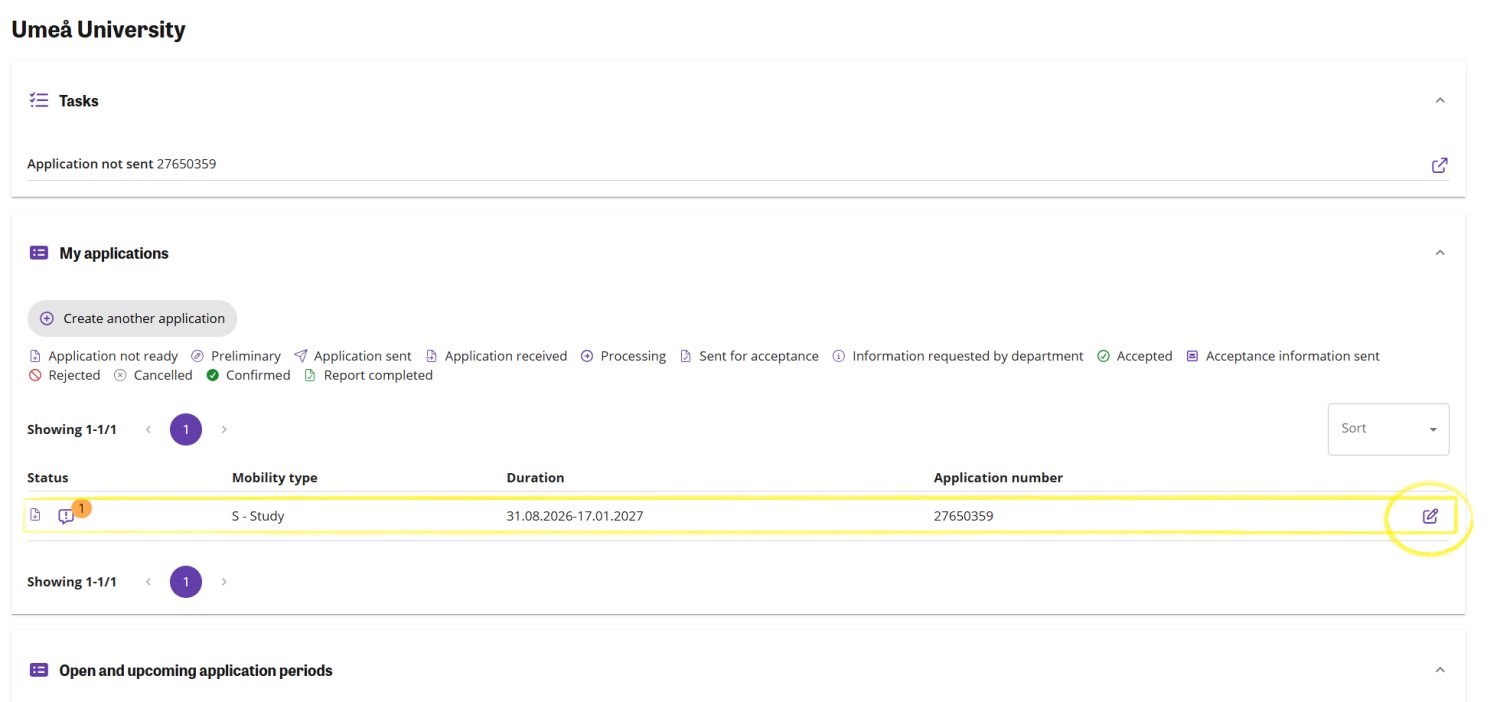Go to next page using top pagination arrow

[x=224, y=430]
